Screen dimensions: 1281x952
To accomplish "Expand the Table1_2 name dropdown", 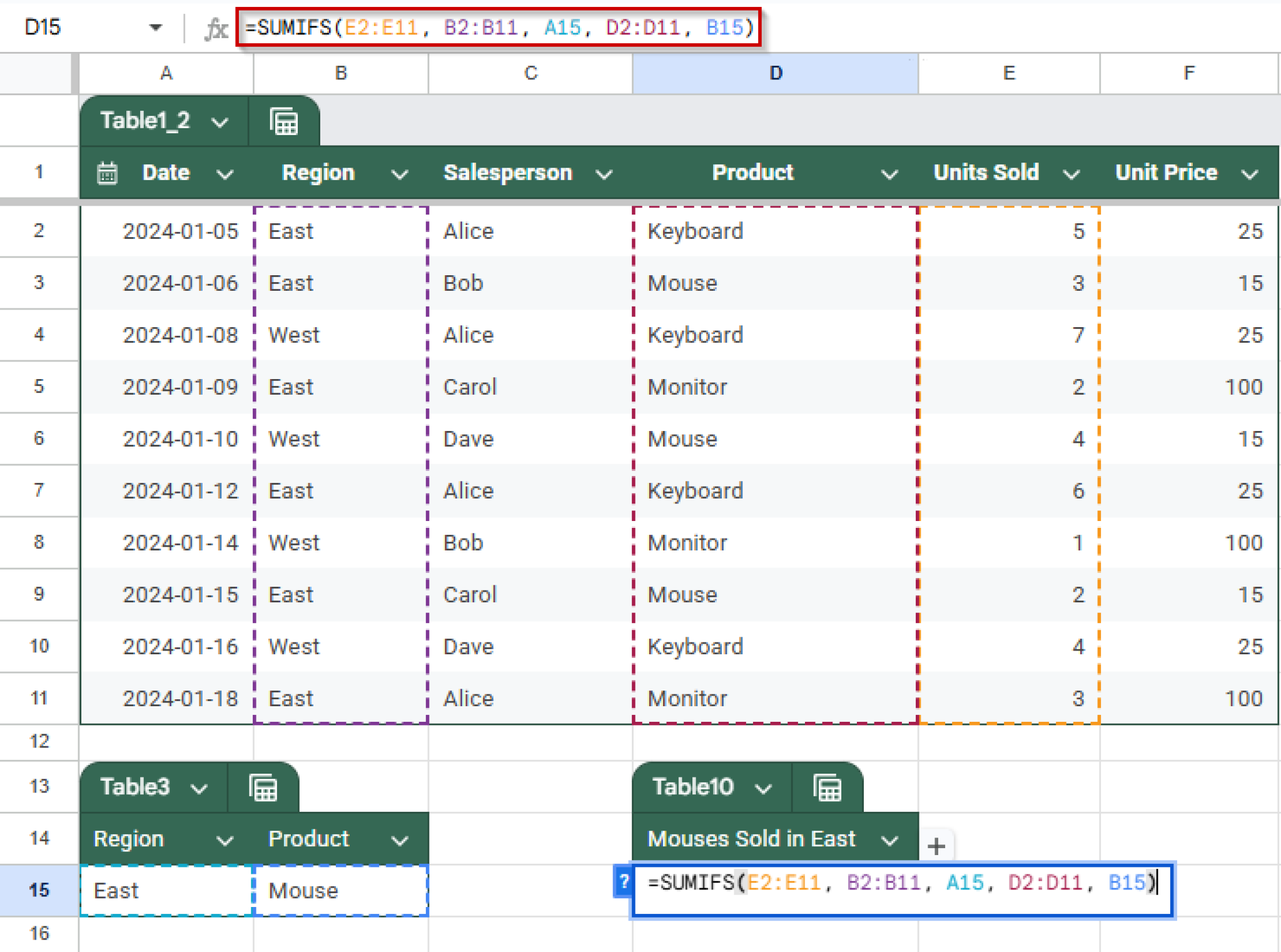I will point(220,122).
